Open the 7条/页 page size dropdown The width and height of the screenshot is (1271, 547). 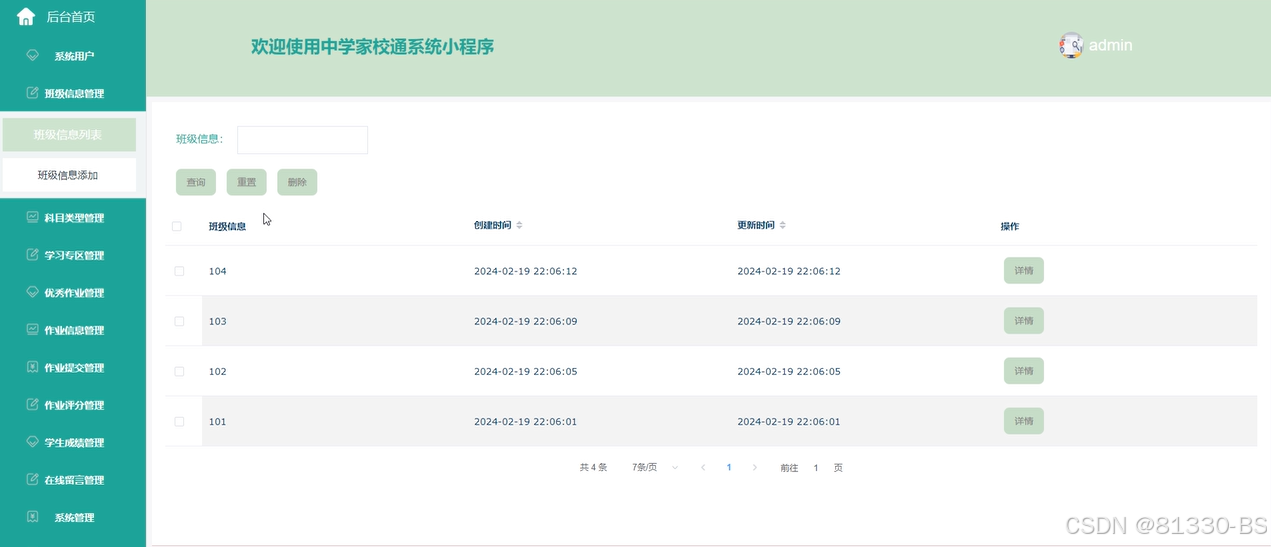(x=655, y=468)
